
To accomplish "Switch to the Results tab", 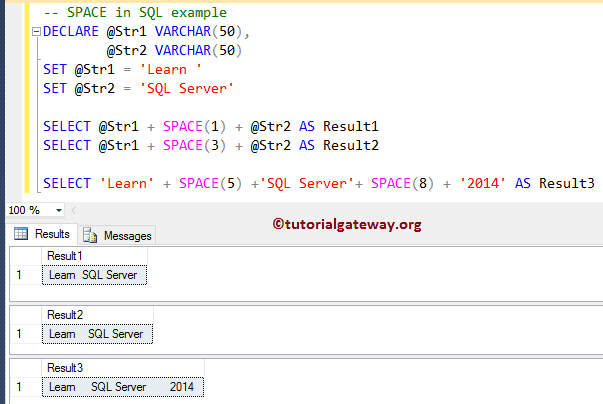I will (42, 234).
